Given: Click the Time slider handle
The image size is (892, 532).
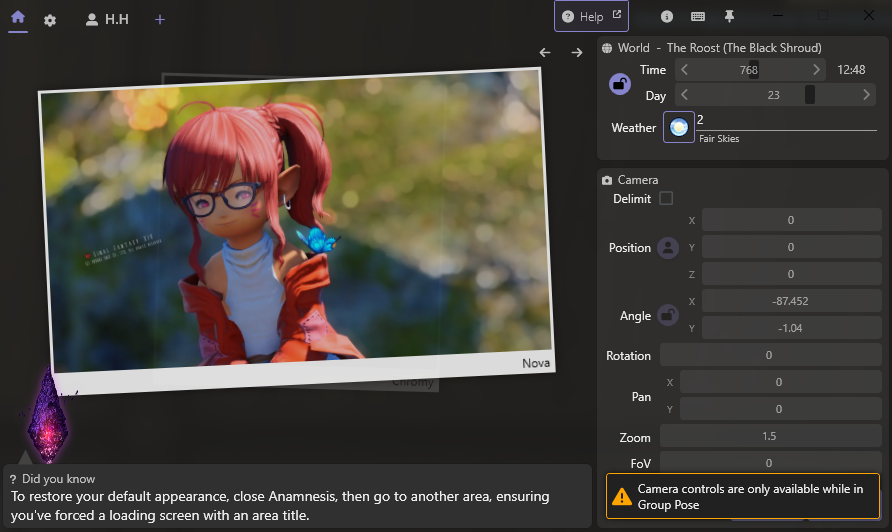Looking at the screenshot, I should (x=754, y=69).
